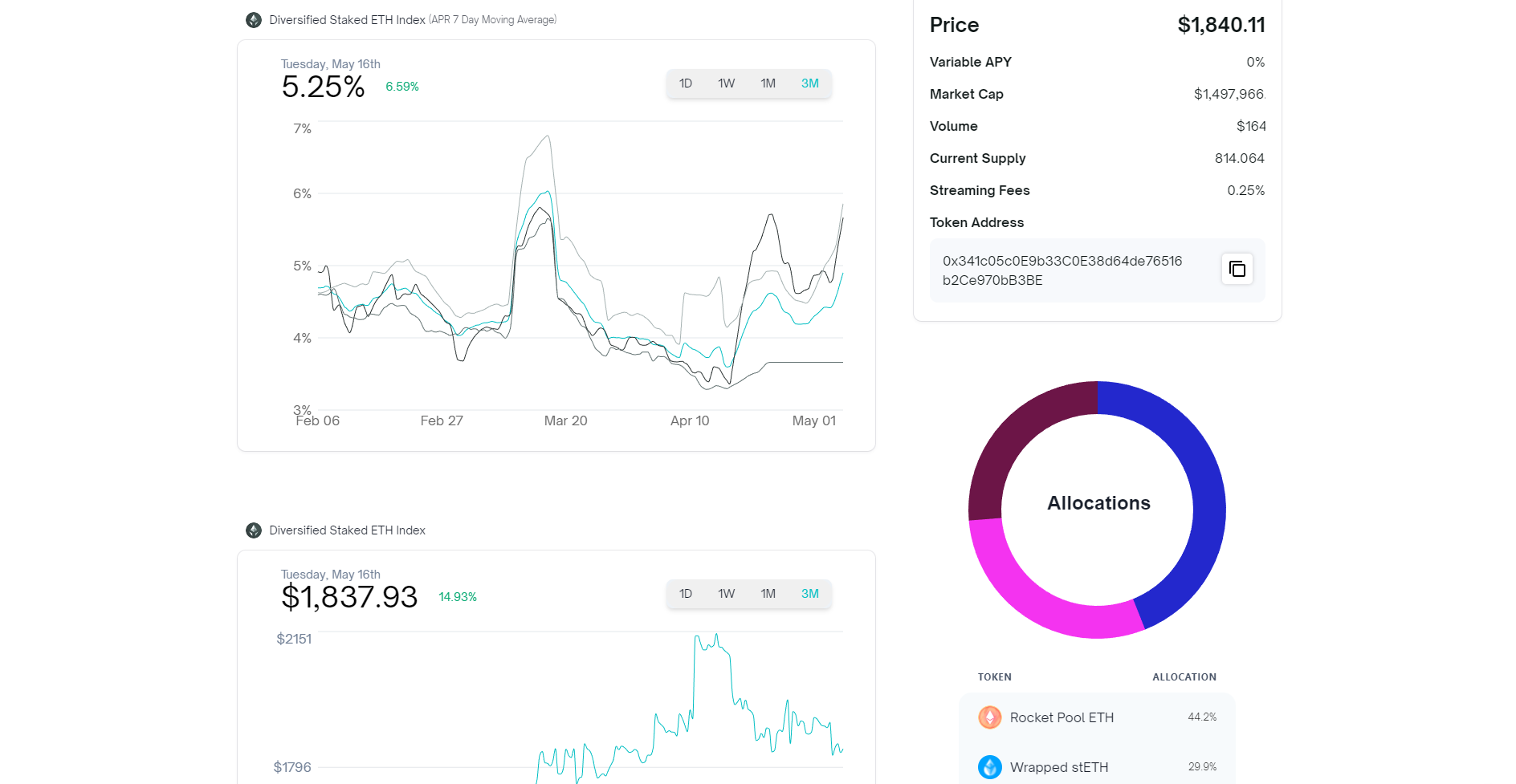
Task: Click the ALLOCATION column header
Action: 1184,677
